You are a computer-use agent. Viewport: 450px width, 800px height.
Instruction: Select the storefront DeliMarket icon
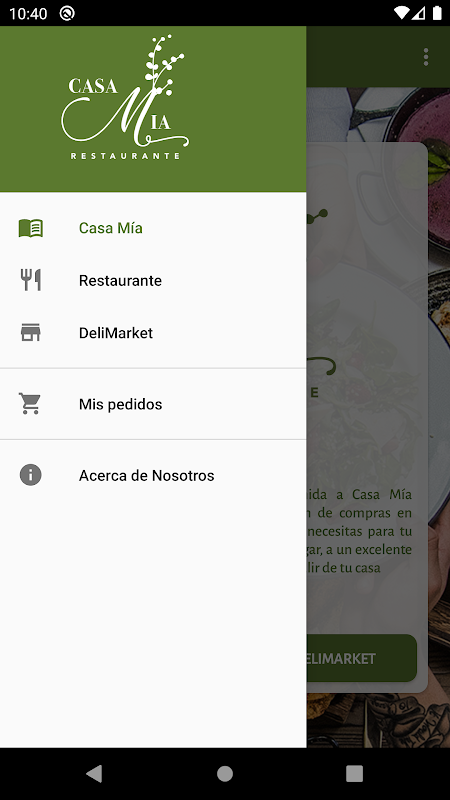pos(31,333)
